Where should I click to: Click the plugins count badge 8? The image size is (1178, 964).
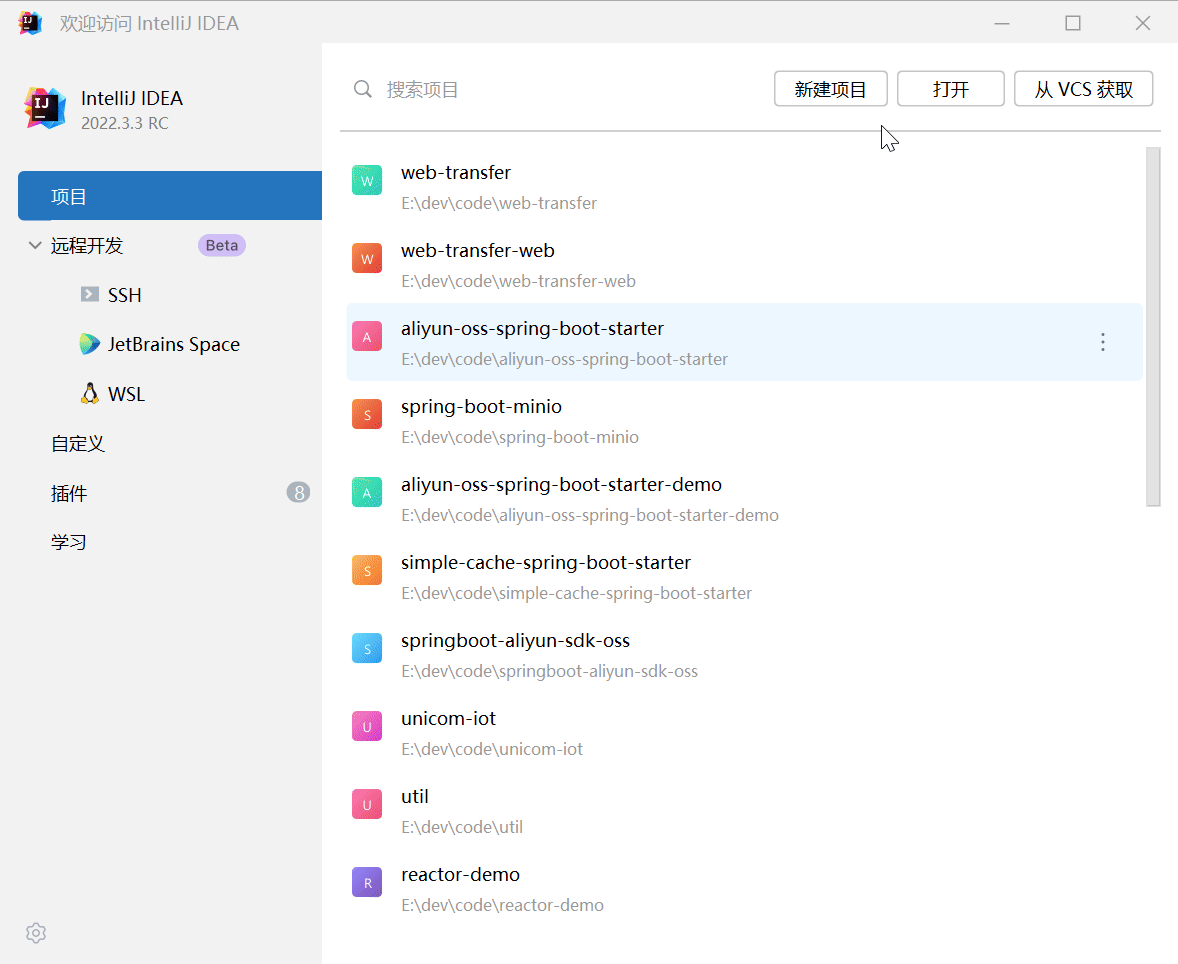[298, 492]
